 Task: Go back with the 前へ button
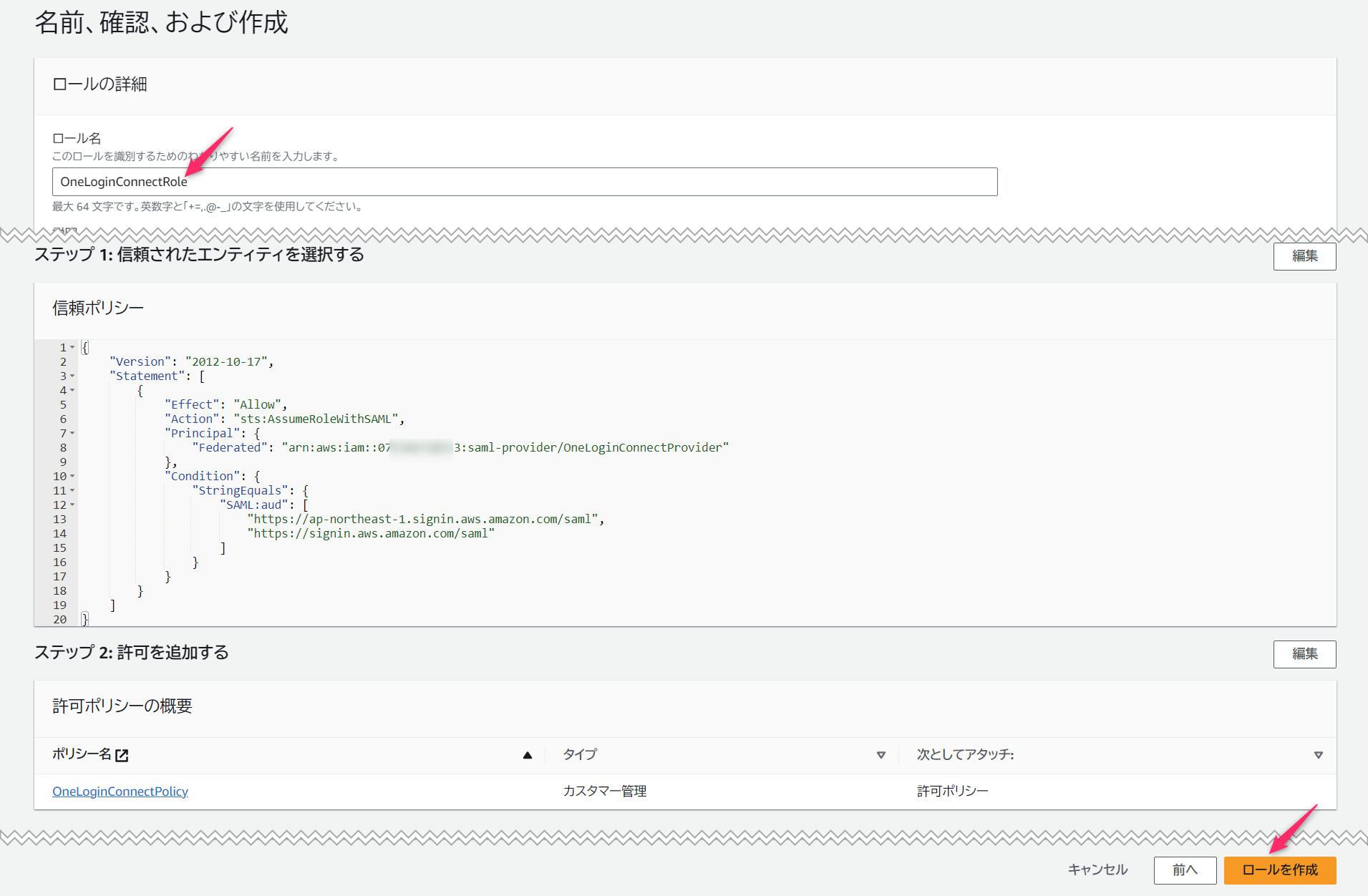(1185, 870)
